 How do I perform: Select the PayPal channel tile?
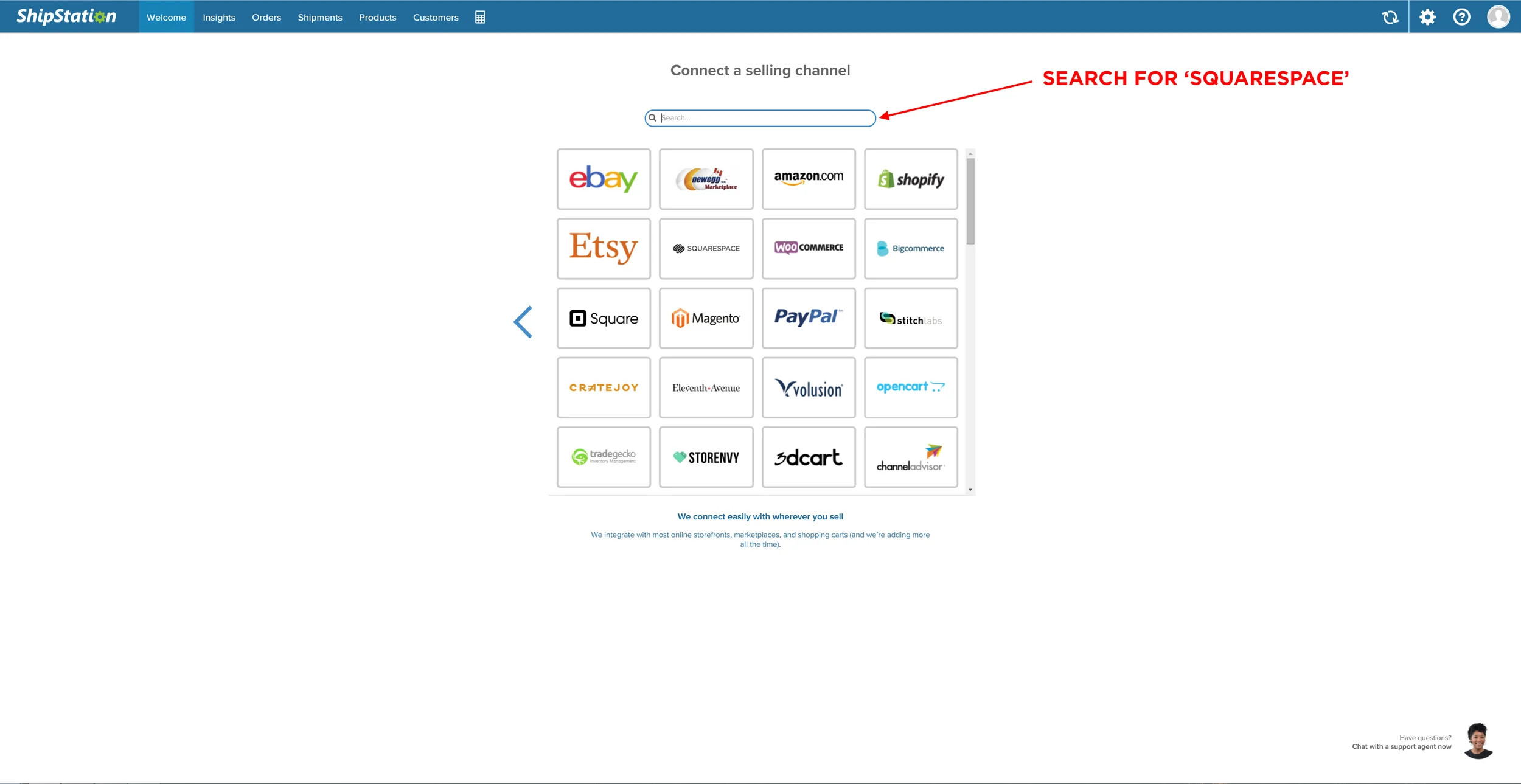coord(809,318)
